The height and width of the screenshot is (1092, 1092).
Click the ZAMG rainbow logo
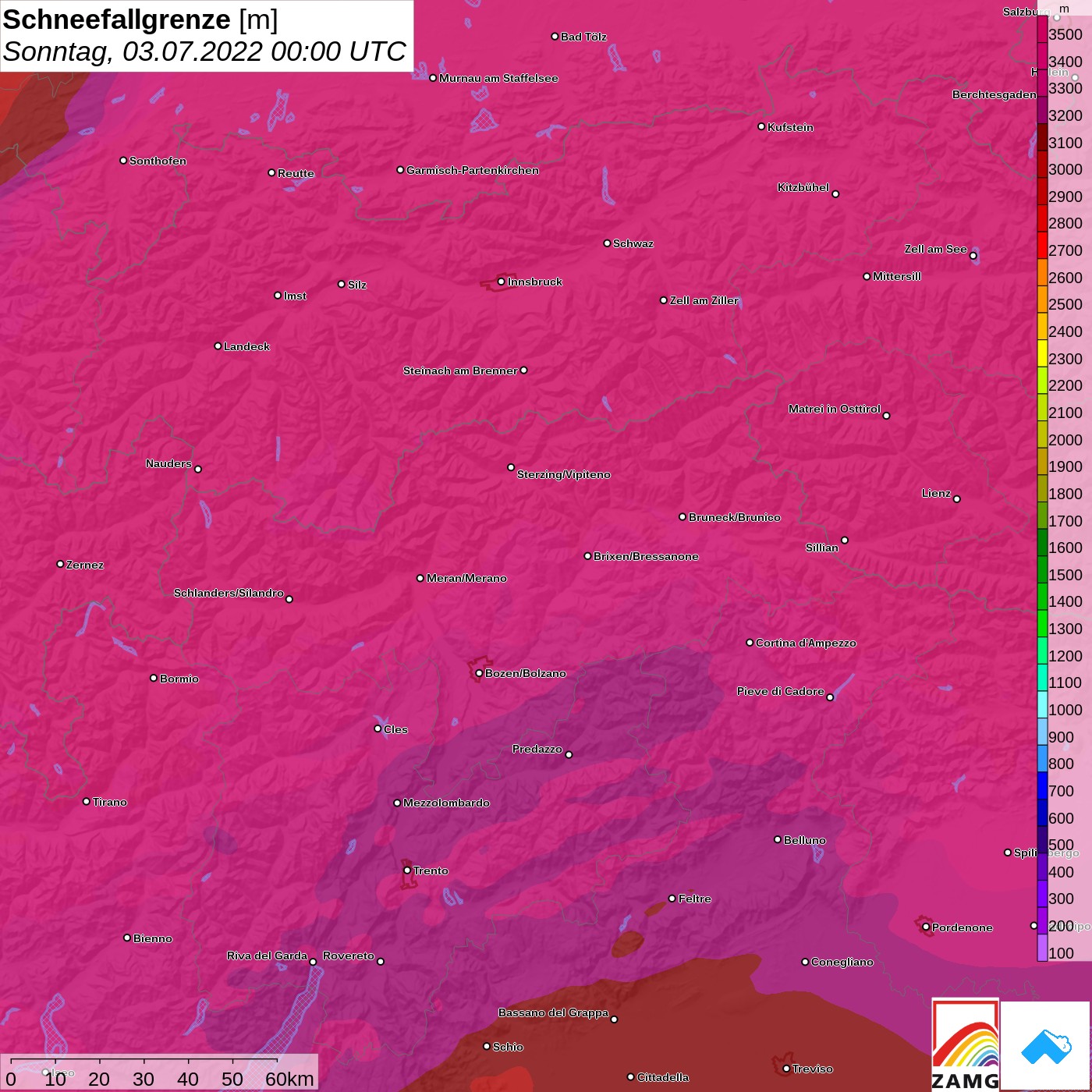click(x=966, y=1044)
